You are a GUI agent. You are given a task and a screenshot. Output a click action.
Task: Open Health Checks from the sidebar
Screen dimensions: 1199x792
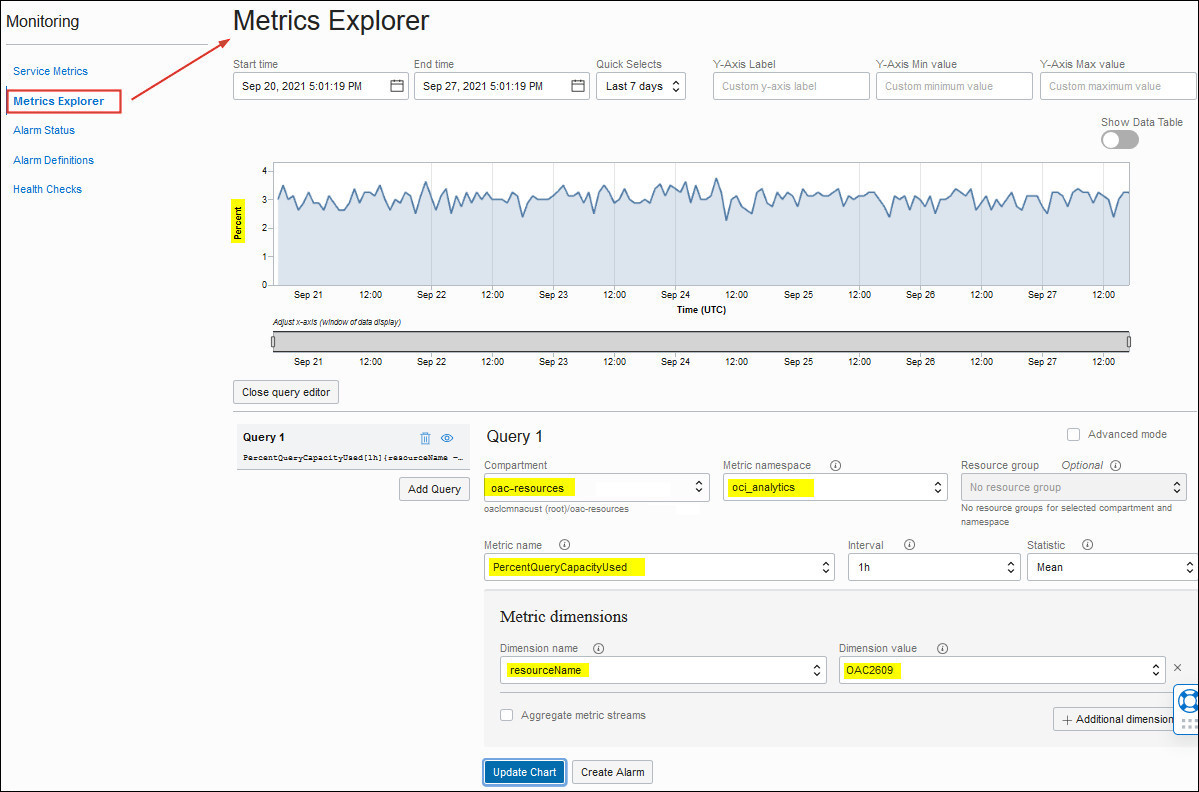[x=47, y=189]
